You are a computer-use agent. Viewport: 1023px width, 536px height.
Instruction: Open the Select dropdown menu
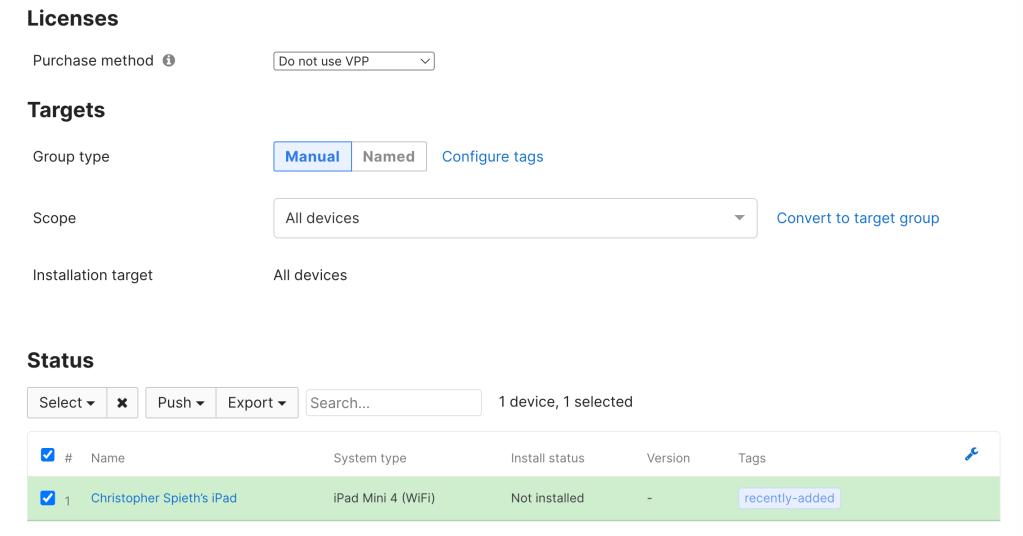tap(67, 403)
